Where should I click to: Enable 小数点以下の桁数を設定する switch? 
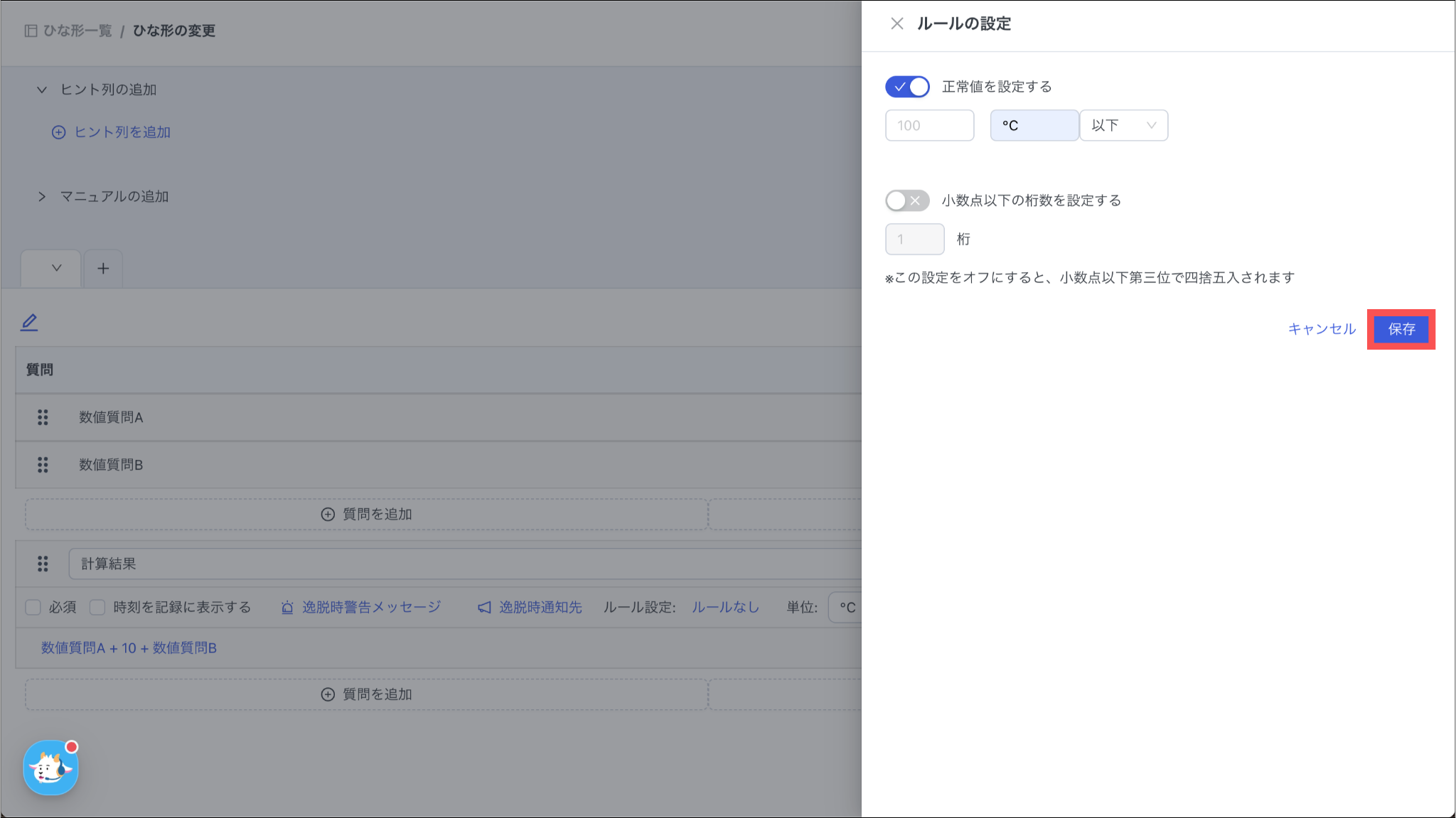tap(907, 200)
